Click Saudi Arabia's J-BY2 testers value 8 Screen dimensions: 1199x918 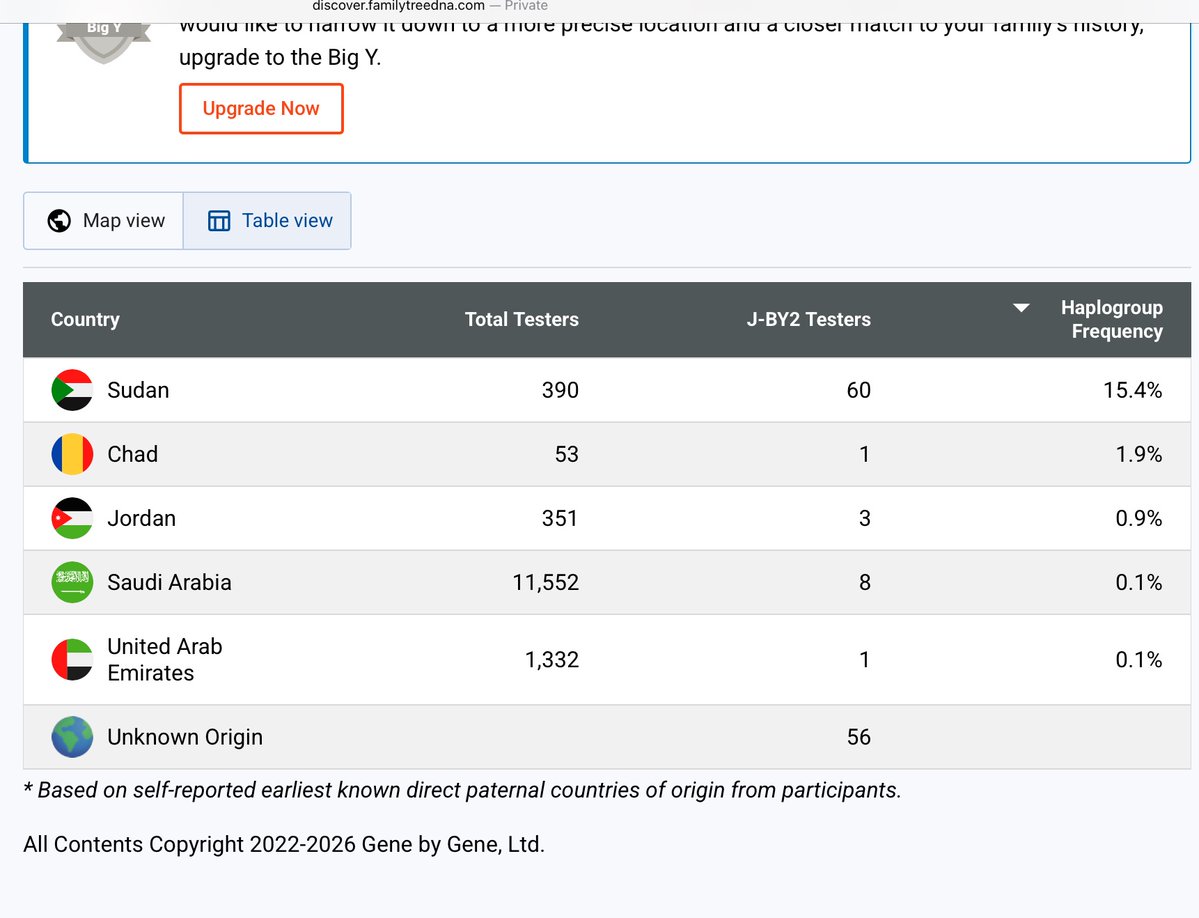865,582
